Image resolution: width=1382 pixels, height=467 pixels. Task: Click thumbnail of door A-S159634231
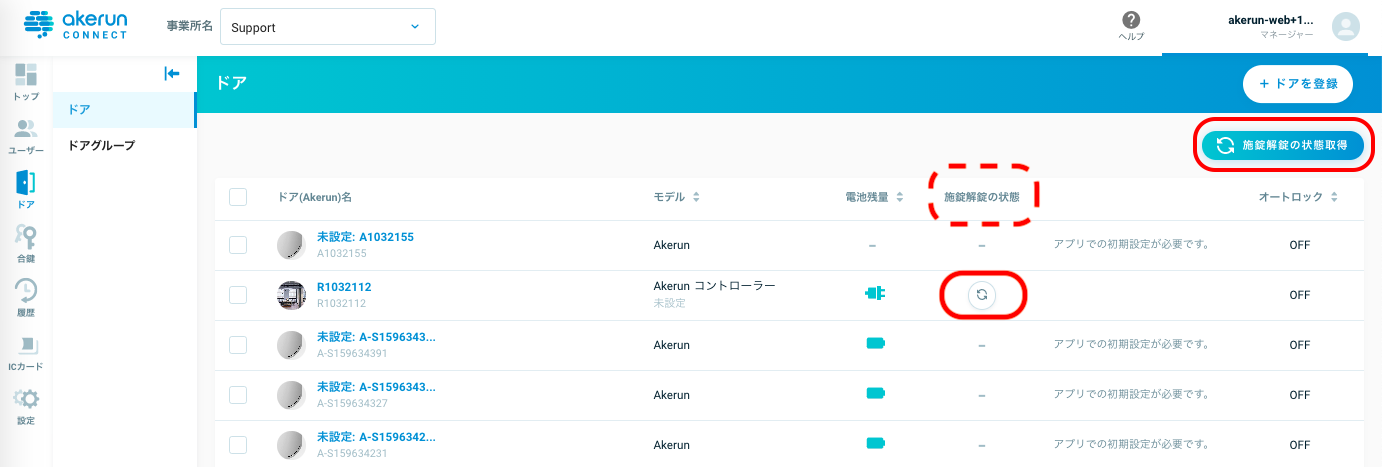pyautogui.click(x=291, y=445)
